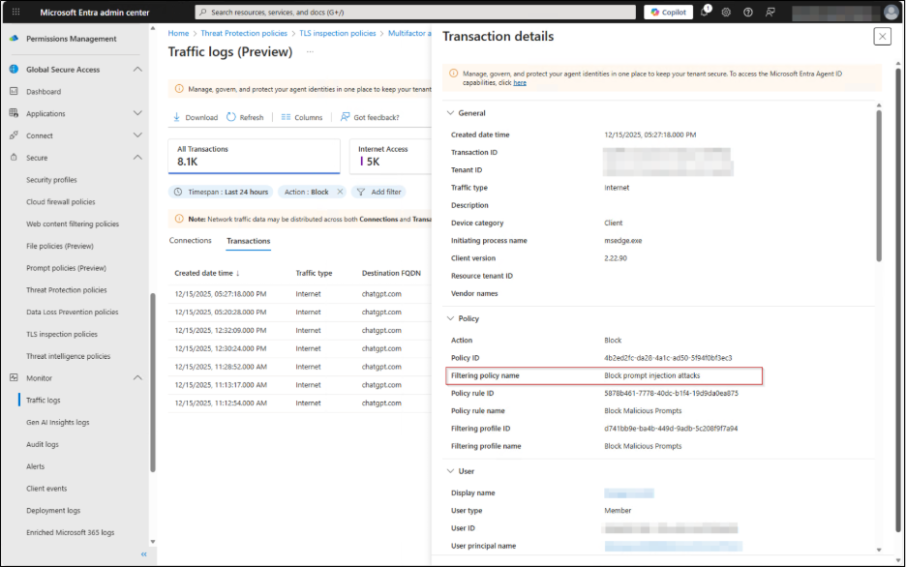This screenshot has width=906, height=567.
Task: Collapse the General section
Action: pos(451,113)
